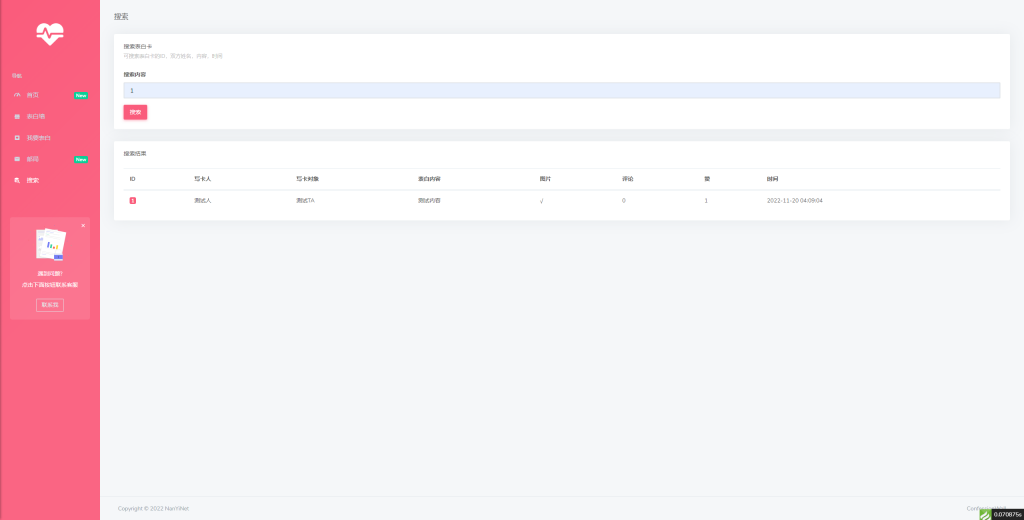
Task: Click the 表白墙 sidebar icon
Action: [x=17, y=116]
